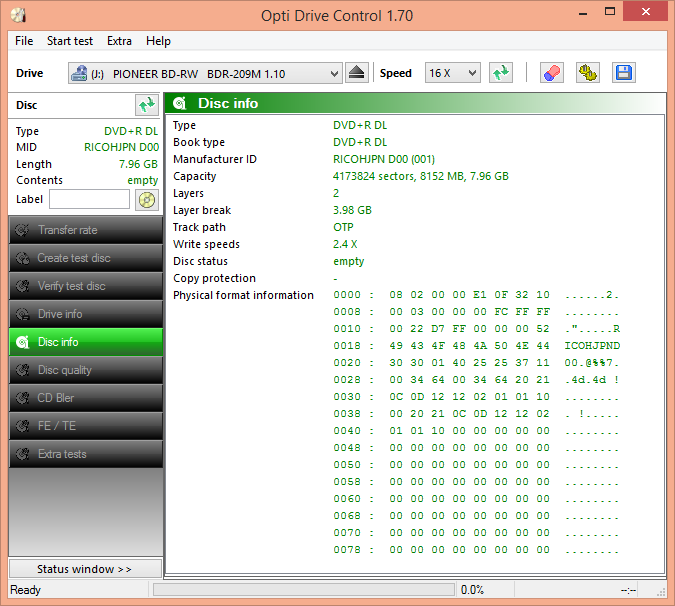Viewport: 675px width, 606px height.
Task: Click the Opti Drive Control app icon
Action: [x=19, y=15]
